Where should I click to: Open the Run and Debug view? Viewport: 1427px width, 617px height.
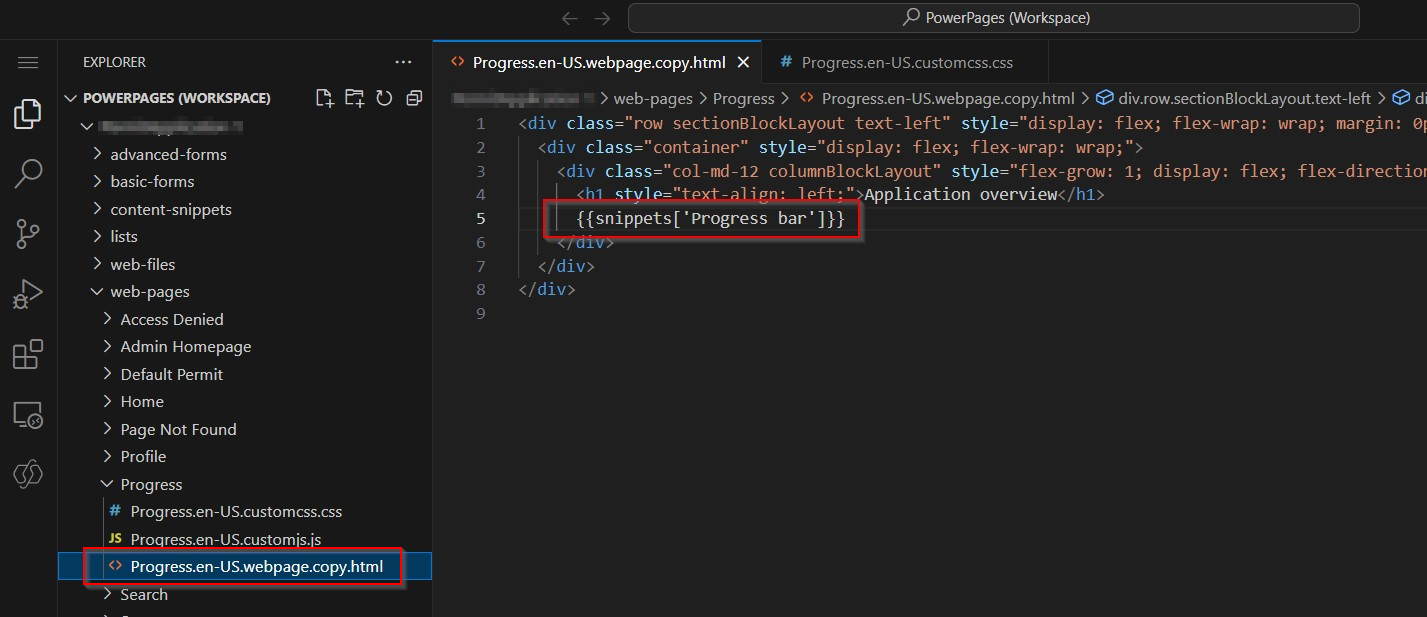pyautogui.click(x=28, y=294)
